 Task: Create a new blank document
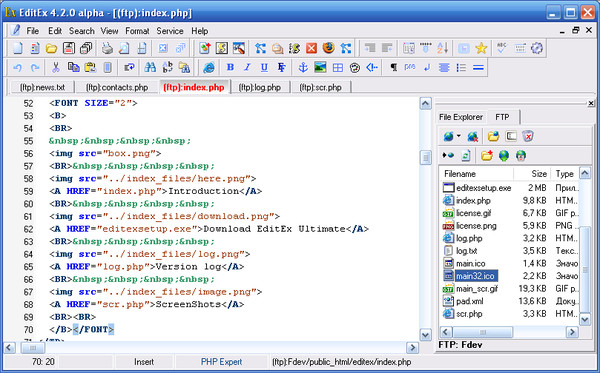(18, 48)
